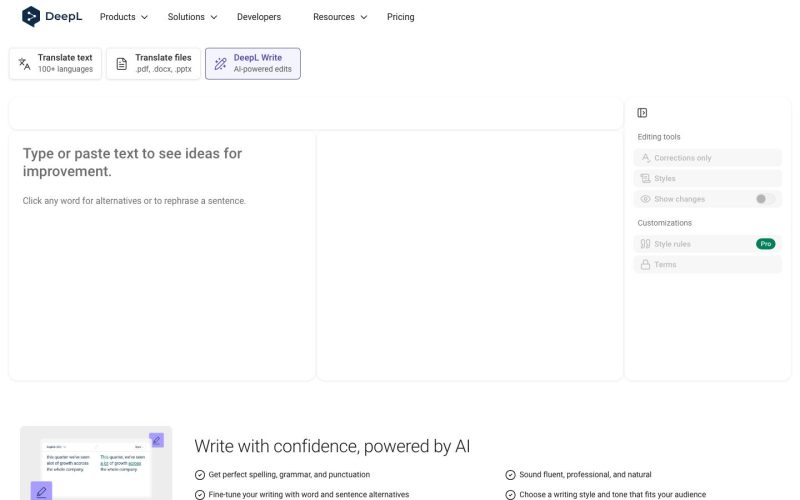Viewport: 800px width, 500px height.
Task: Collapse the editing tools sidebar panel
Action: pyautogui.click(x=642, y=113)
